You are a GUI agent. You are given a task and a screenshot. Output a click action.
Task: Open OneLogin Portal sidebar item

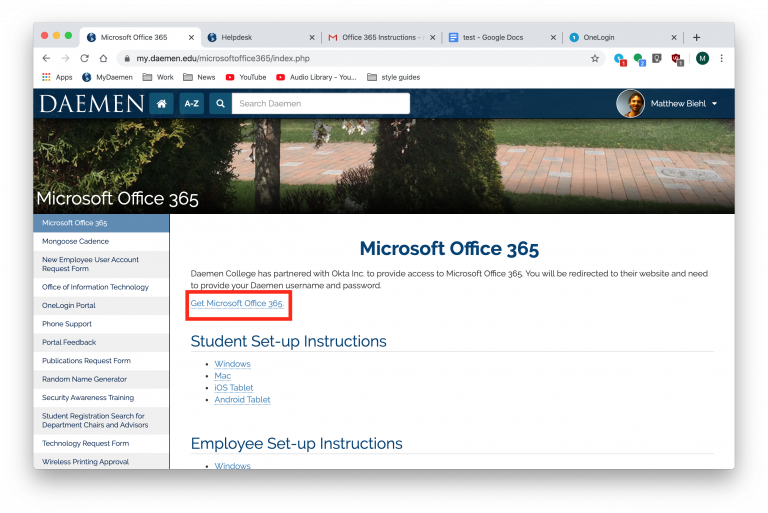pos(101,306)
